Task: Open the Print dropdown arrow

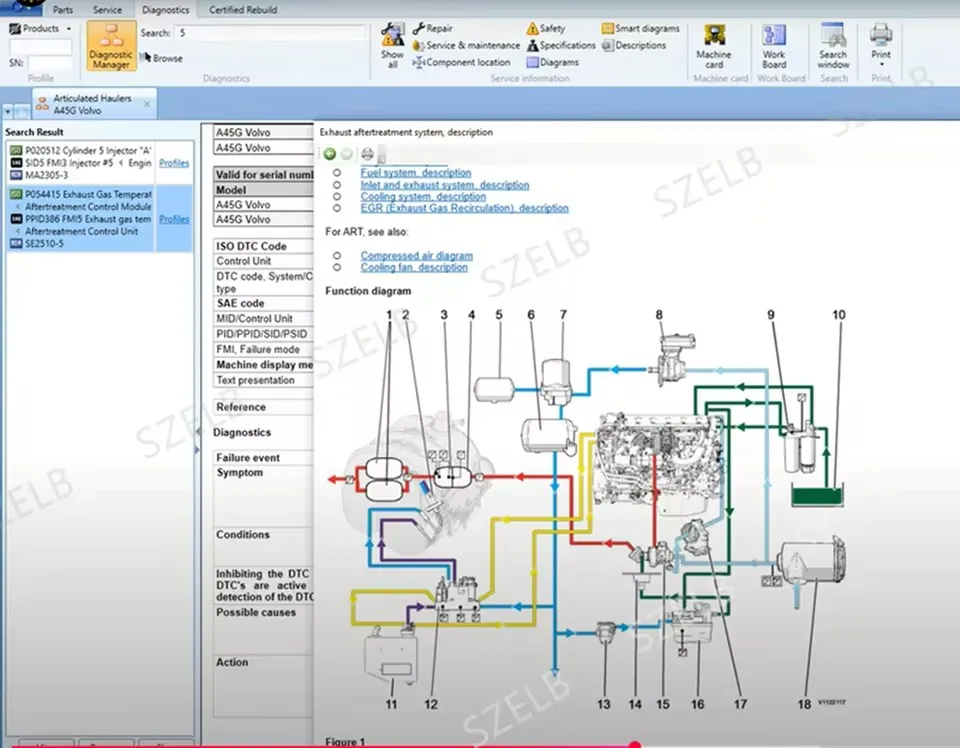Action: 882,64
